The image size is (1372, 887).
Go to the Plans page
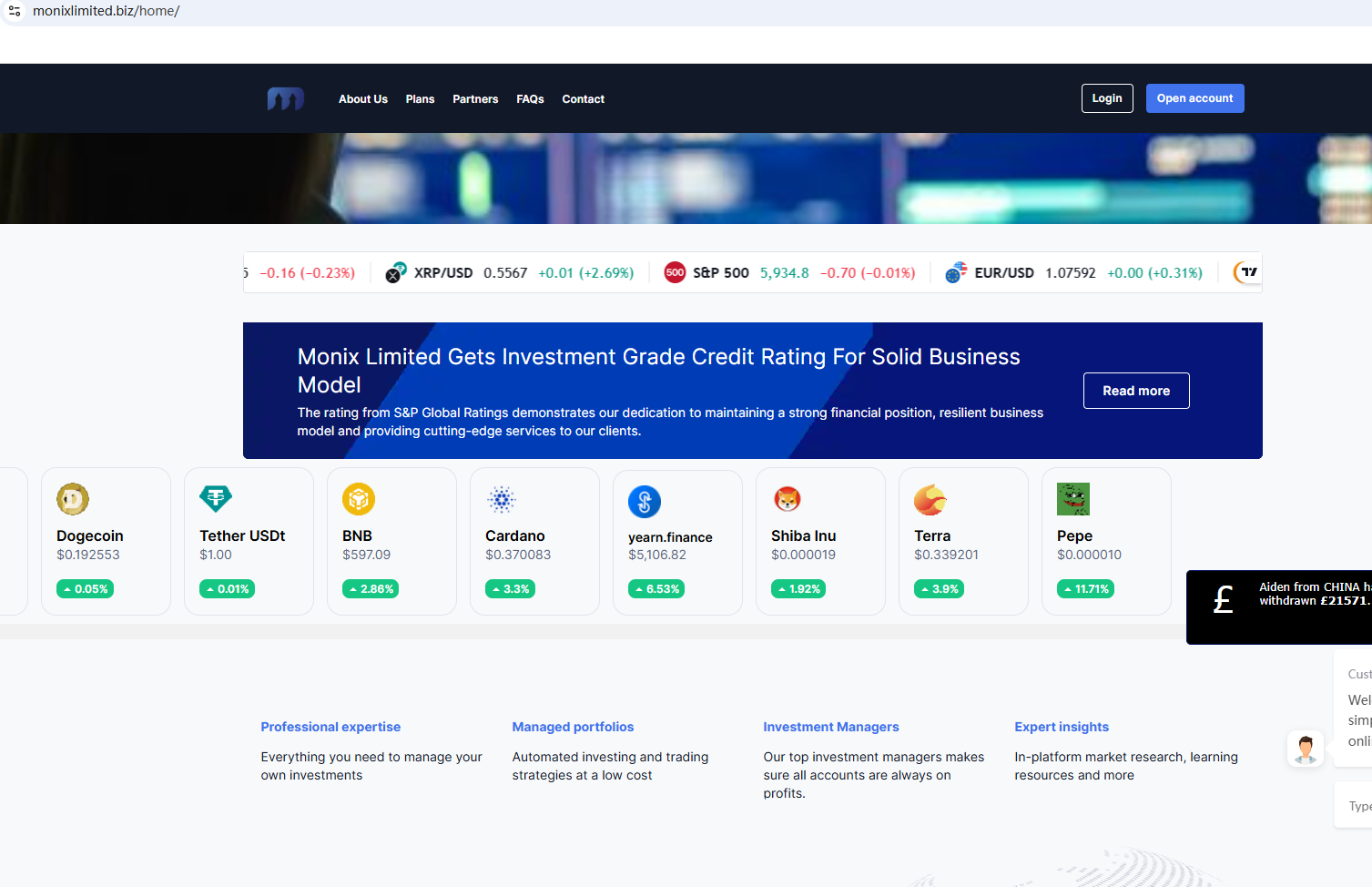coord(420,99)
